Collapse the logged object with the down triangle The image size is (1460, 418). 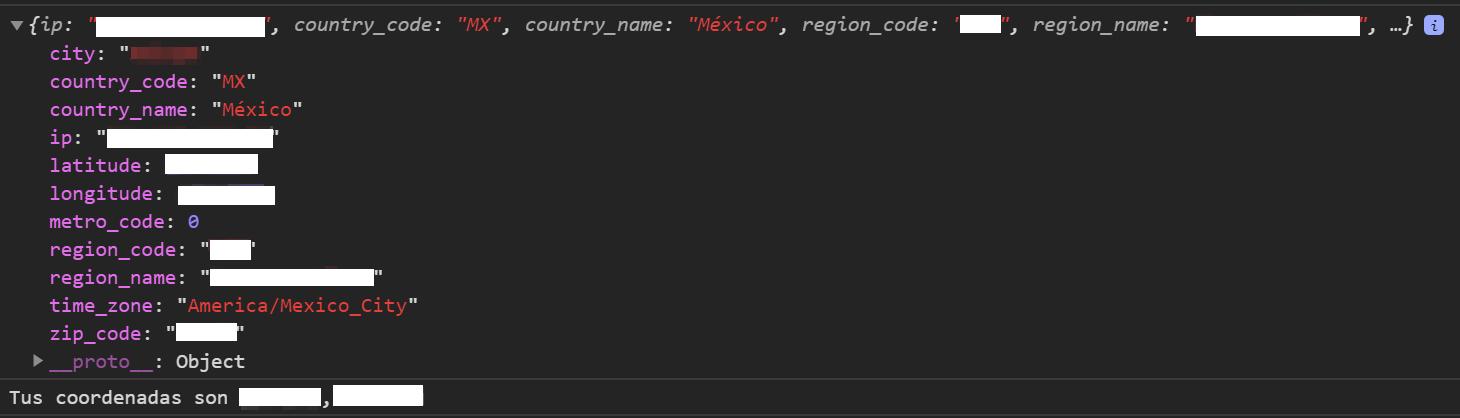(x=16, y=26)
